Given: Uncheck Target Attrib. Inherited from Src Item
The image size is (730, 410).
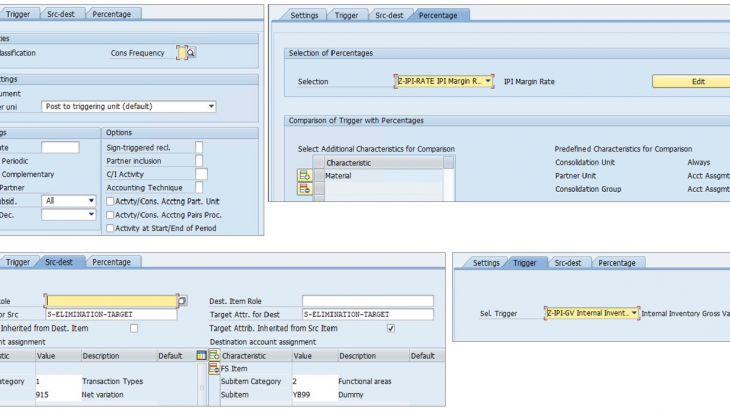Looking at the screenshot, I should click(x=391, y=329).
